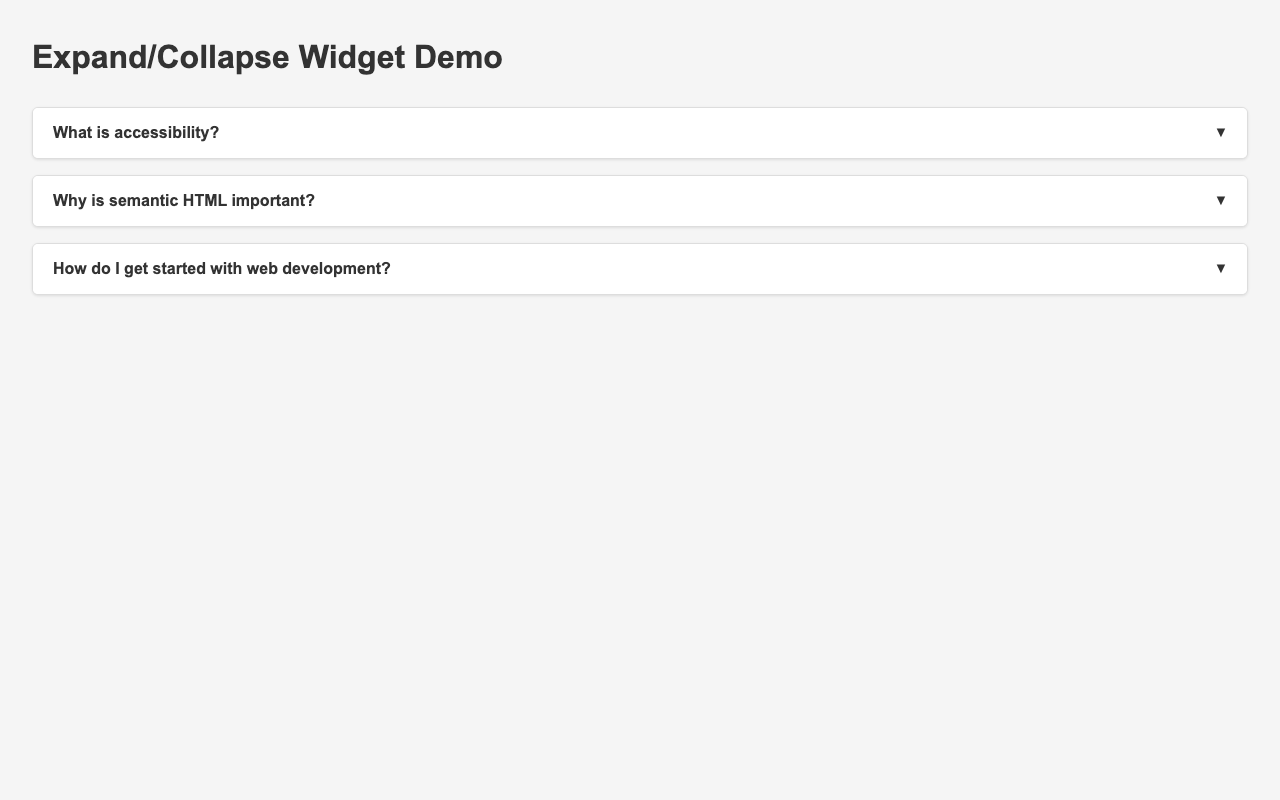1280x800 pixels.
Task: Click the downward chevron on the middle widget
Action: click(x=1220, y=199)
